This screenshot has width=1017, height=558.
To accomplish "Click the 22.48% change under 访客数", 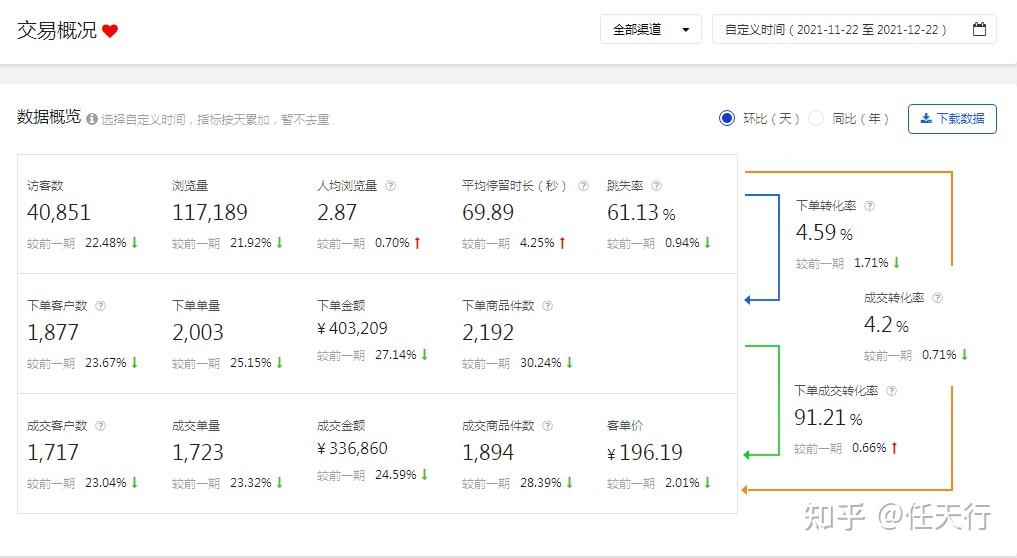I will tap(106, 243).
